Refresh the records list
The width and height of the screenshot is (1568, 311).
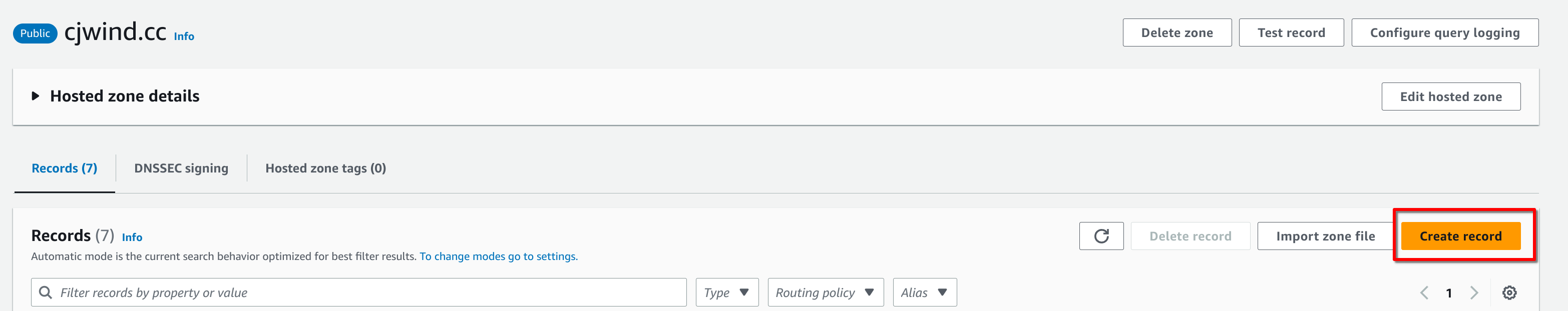pos(1101,235)
